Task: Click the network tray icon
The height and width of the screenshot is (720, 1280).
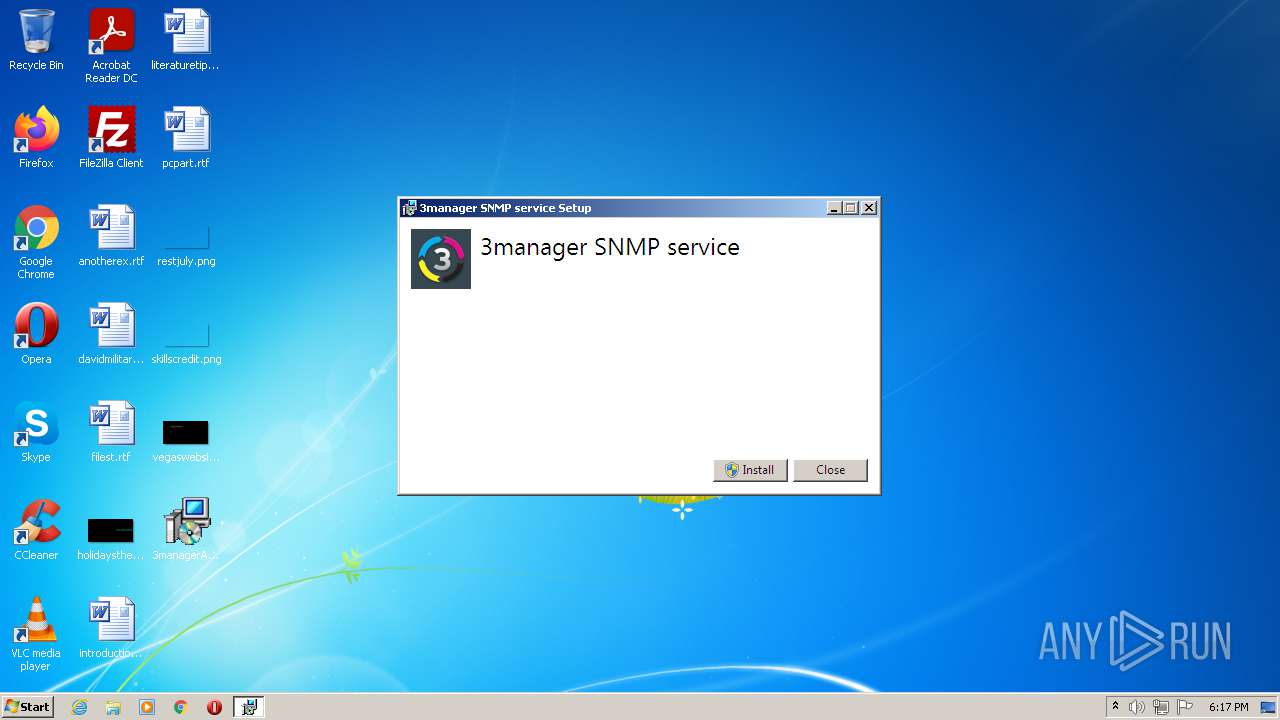Action: (1161, 707)
